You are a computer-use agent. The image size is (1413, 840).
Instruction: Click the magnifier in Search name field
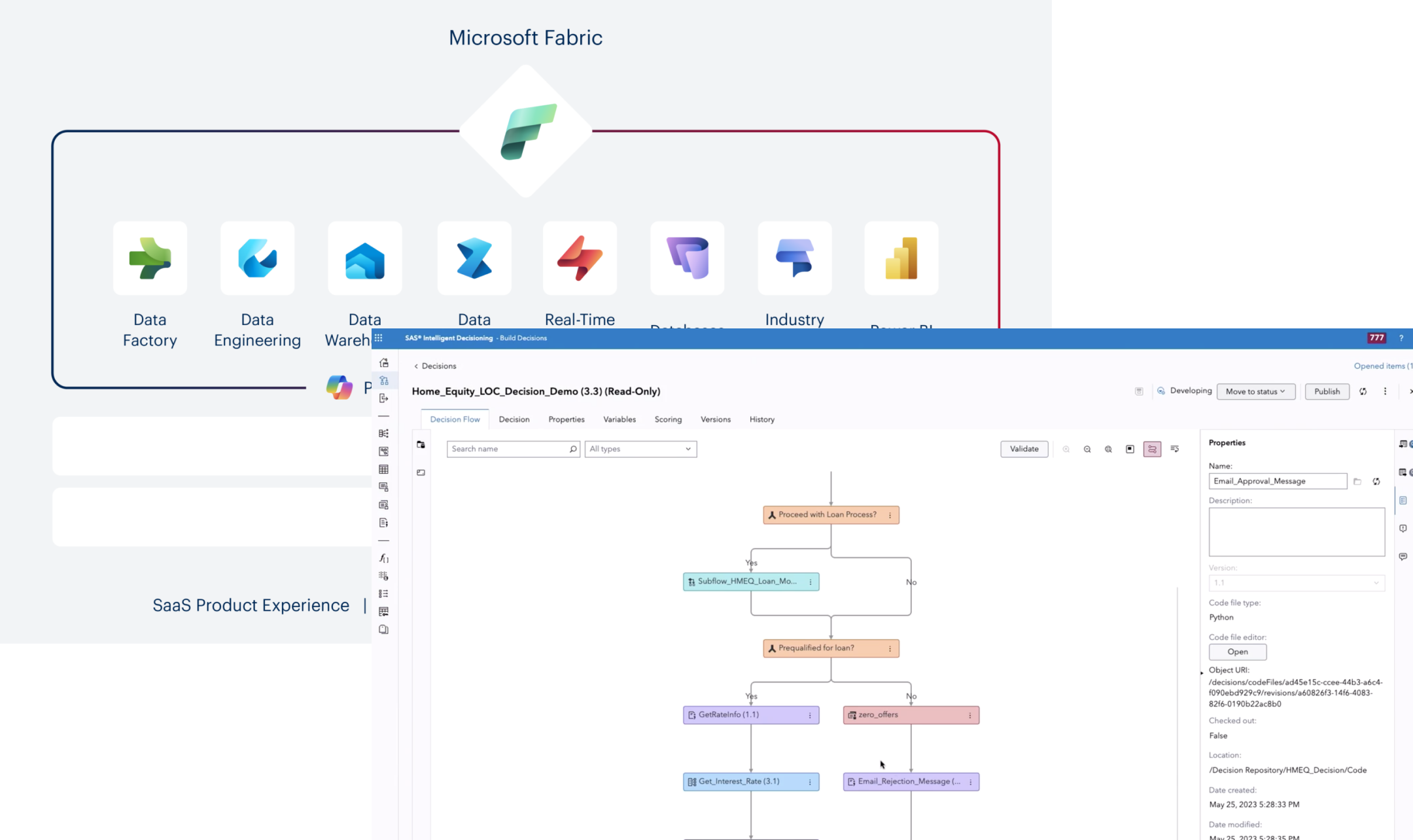pyautogui.click(x=572, y=449)
